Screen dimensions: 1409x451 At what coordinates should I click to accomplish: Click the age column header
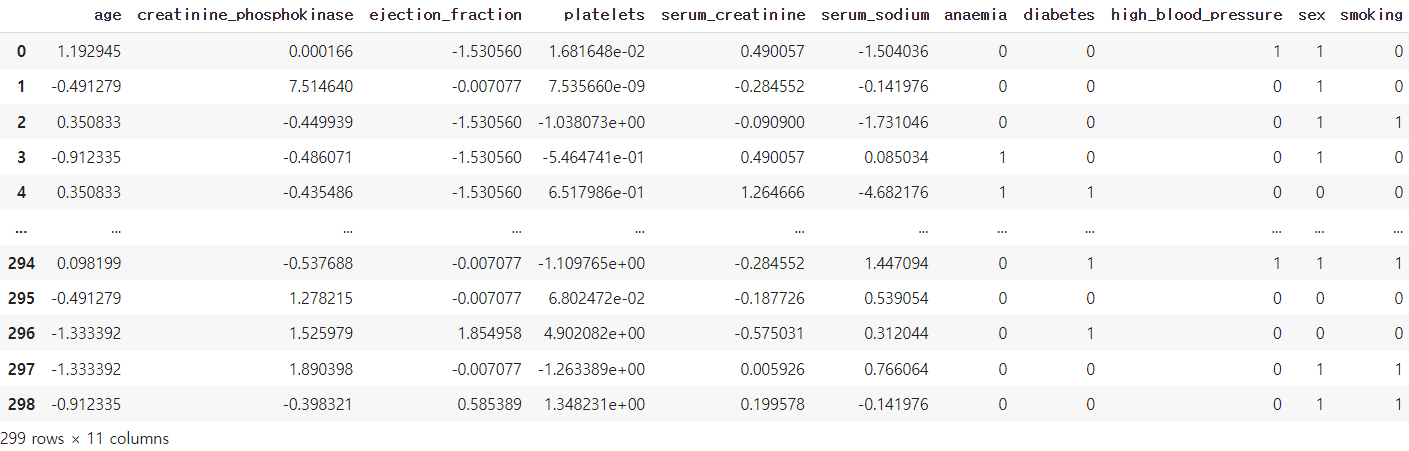click(107, 15)
